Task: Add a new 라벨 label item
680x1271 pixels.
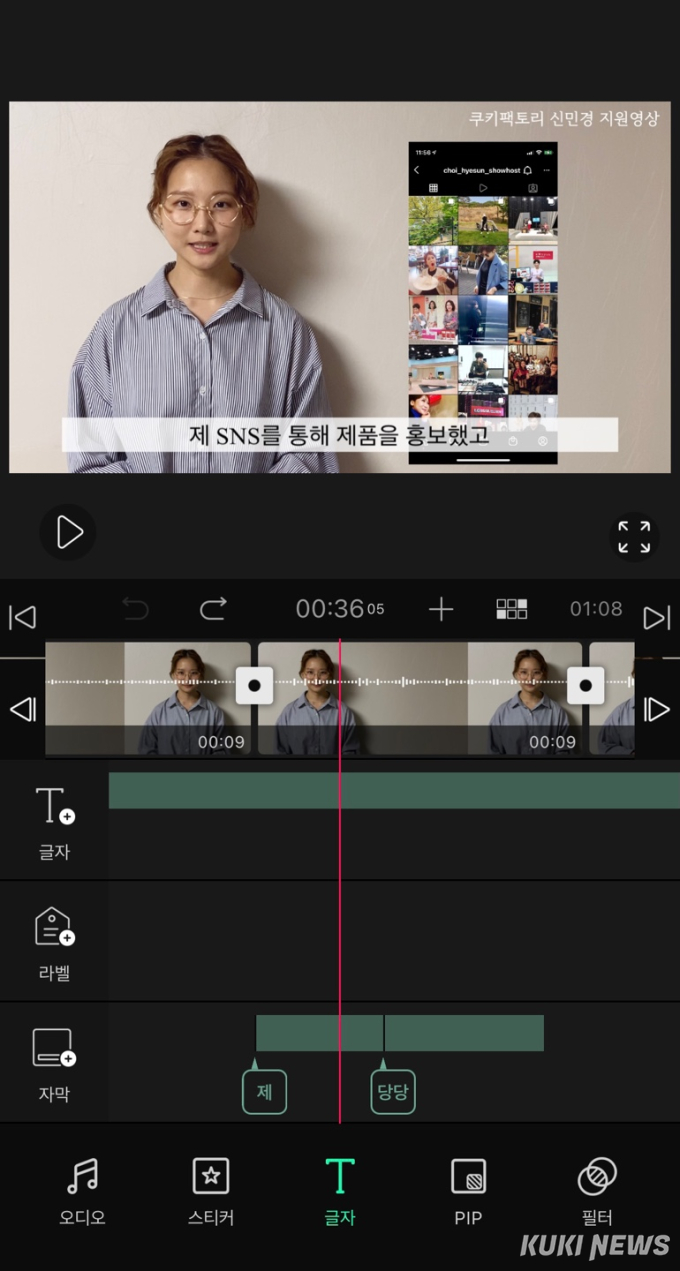Action: [x=54, y=944]
